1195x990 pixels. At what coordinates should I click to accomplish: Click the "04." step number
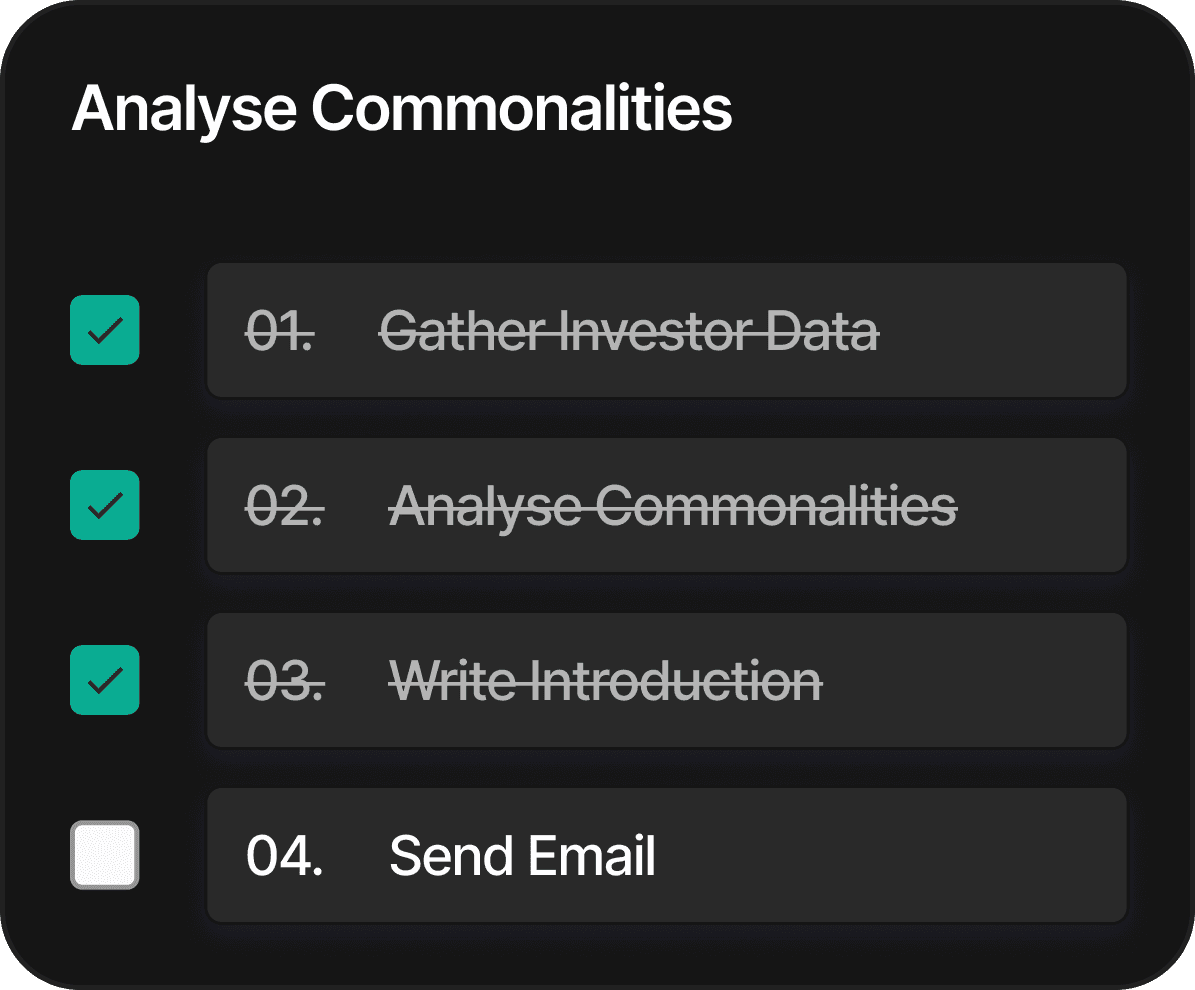pos(285,856)
